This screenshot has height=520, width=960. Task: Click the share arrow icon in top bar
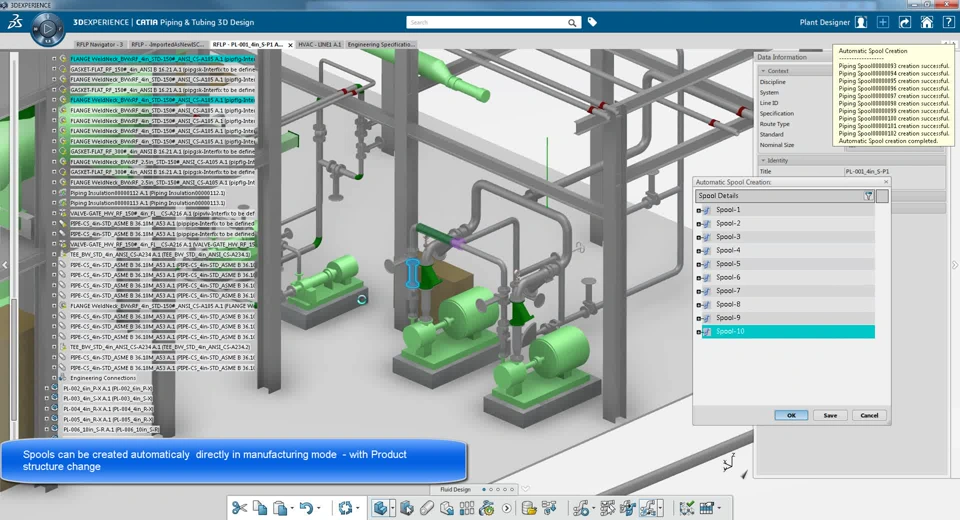905,22
